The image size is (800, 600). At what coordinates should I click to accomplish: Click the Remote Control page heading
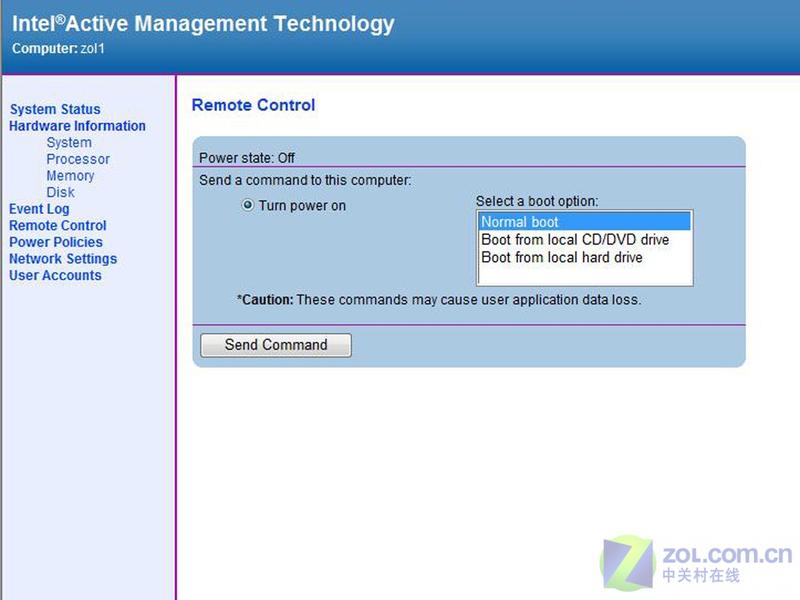tap(253, 105)
